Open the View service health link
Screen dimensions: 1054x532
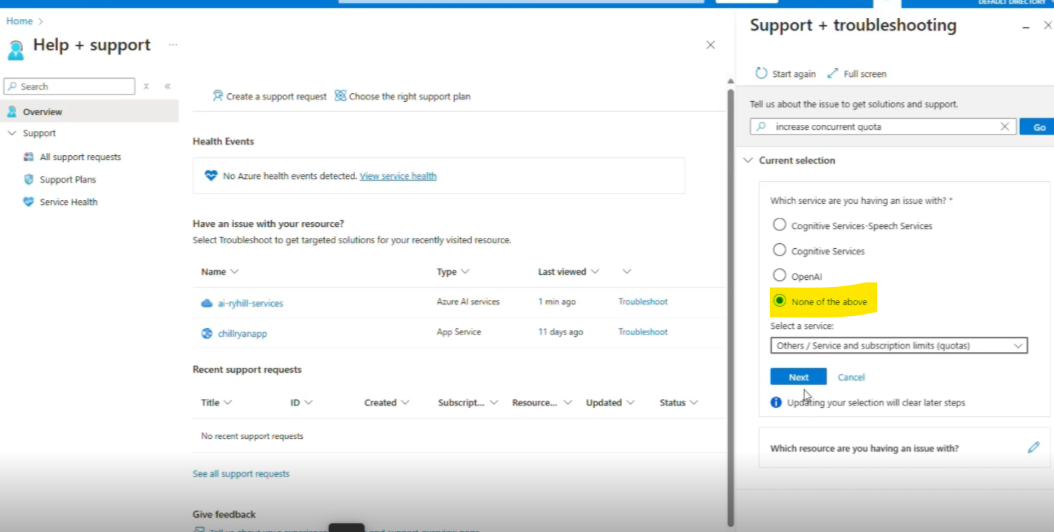(398, 176)
